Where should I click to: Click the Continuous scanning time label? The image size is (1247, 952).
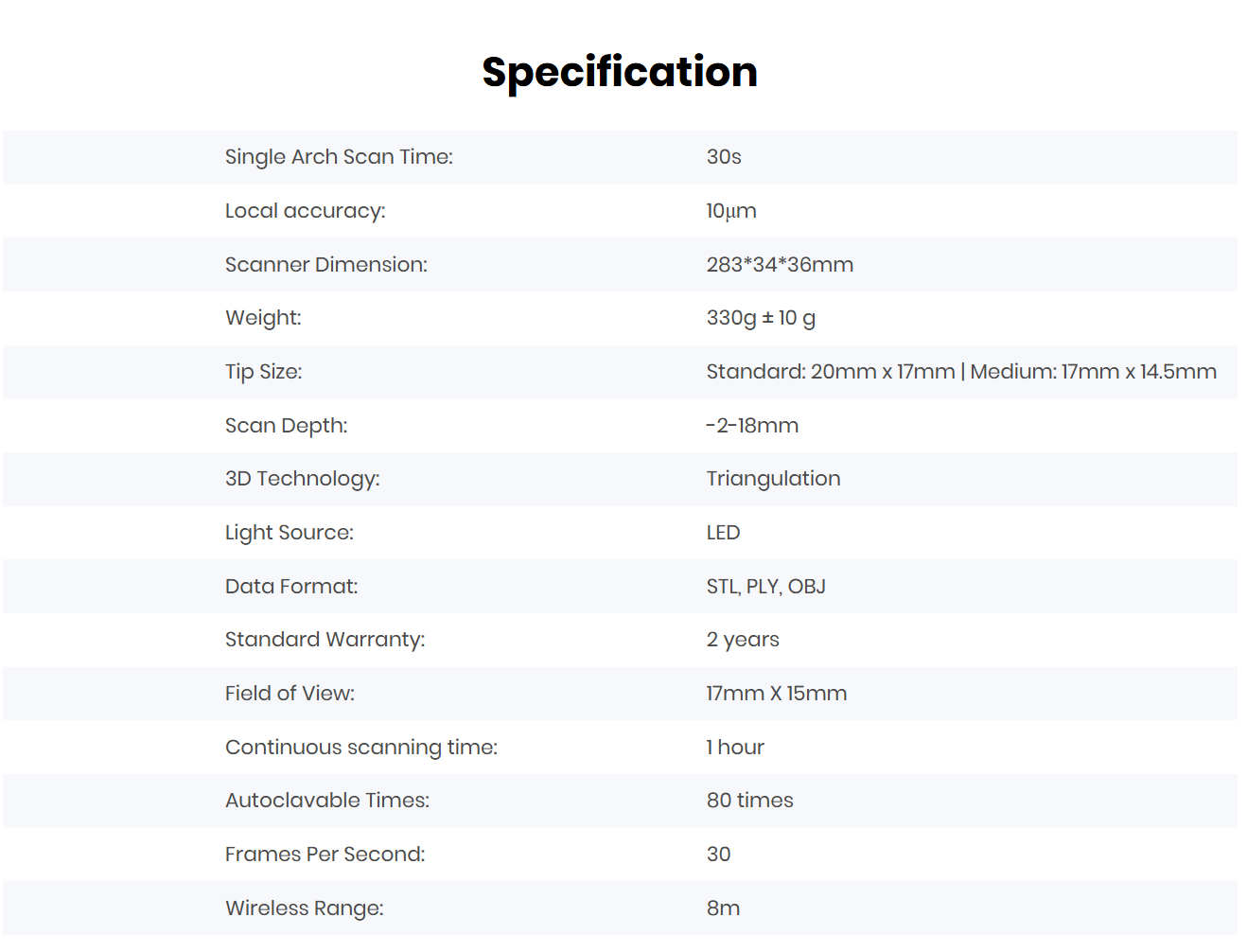tap(360, 748)
